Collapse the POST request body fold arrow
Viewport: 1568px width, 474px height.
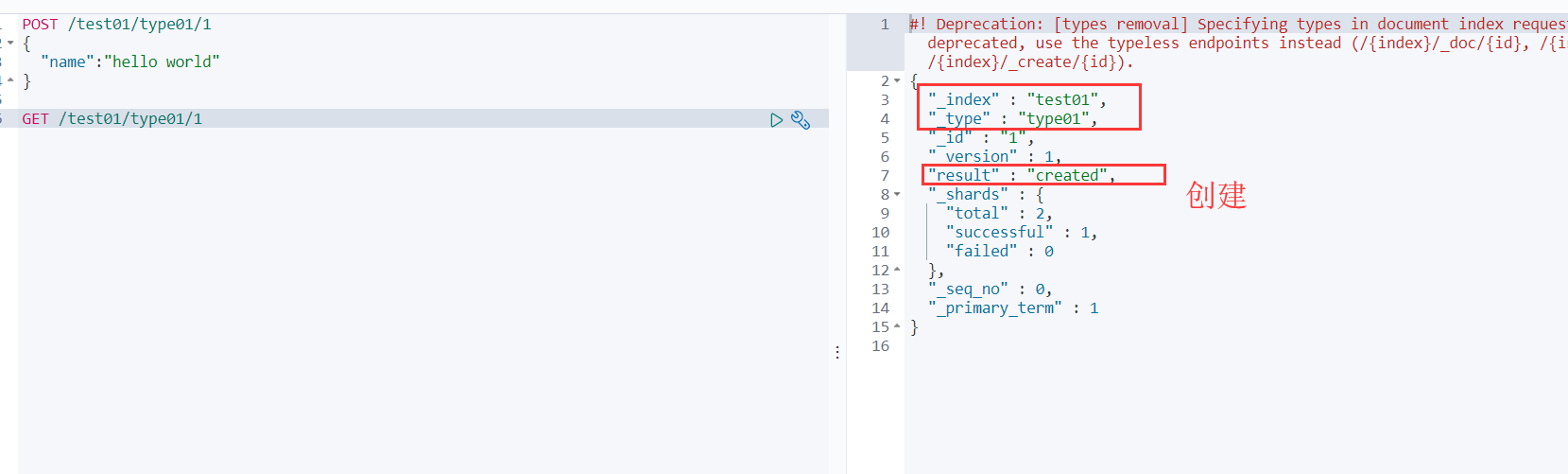[10, 43]
